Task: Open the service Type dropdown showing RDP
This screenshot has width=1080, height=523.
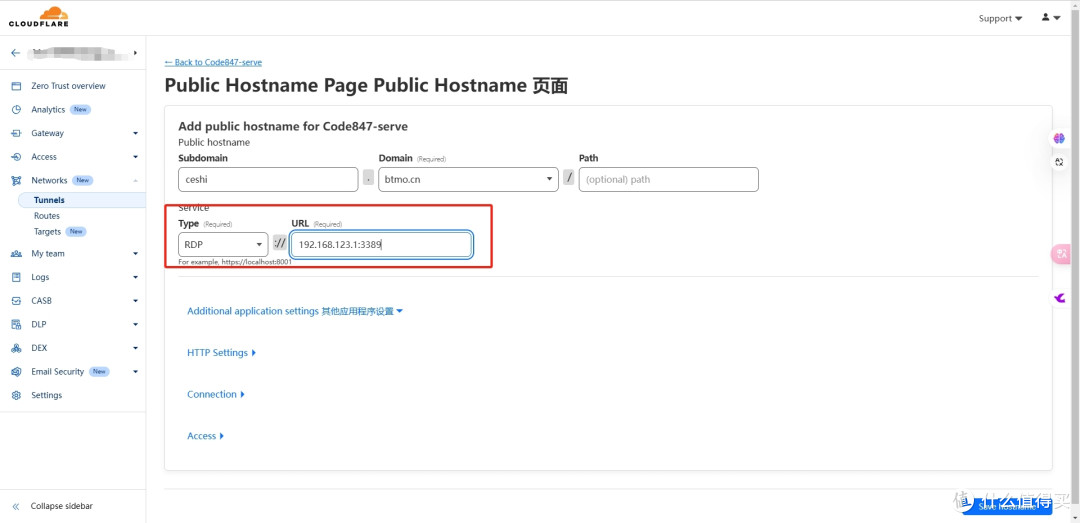Action: click(x=223, y=245)
